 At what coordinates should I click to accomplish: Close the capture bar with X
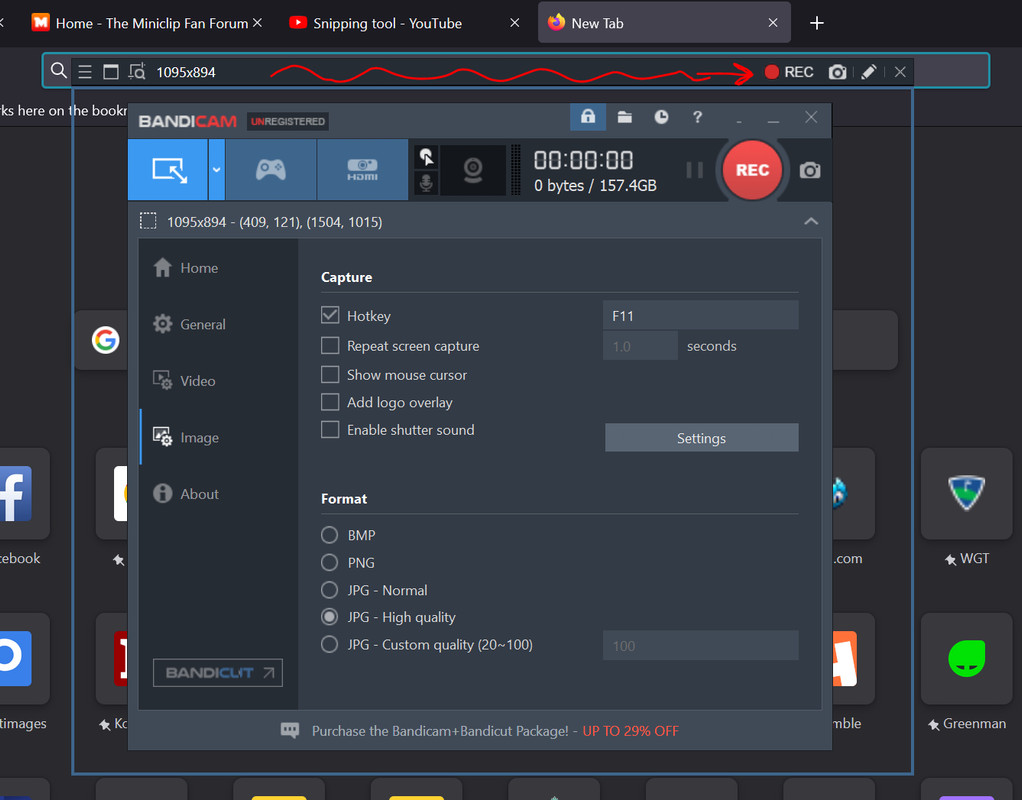[900, 72]
